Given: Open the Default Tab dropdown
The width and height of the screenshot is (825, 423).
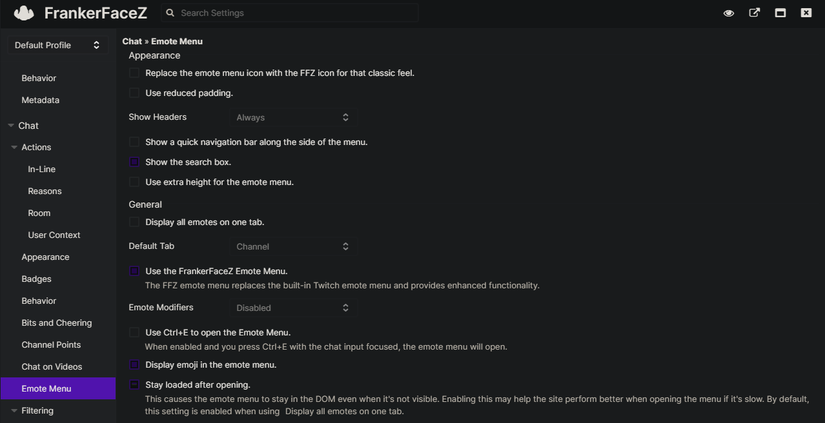Looking at the screenshot, I should click(292, 247).
